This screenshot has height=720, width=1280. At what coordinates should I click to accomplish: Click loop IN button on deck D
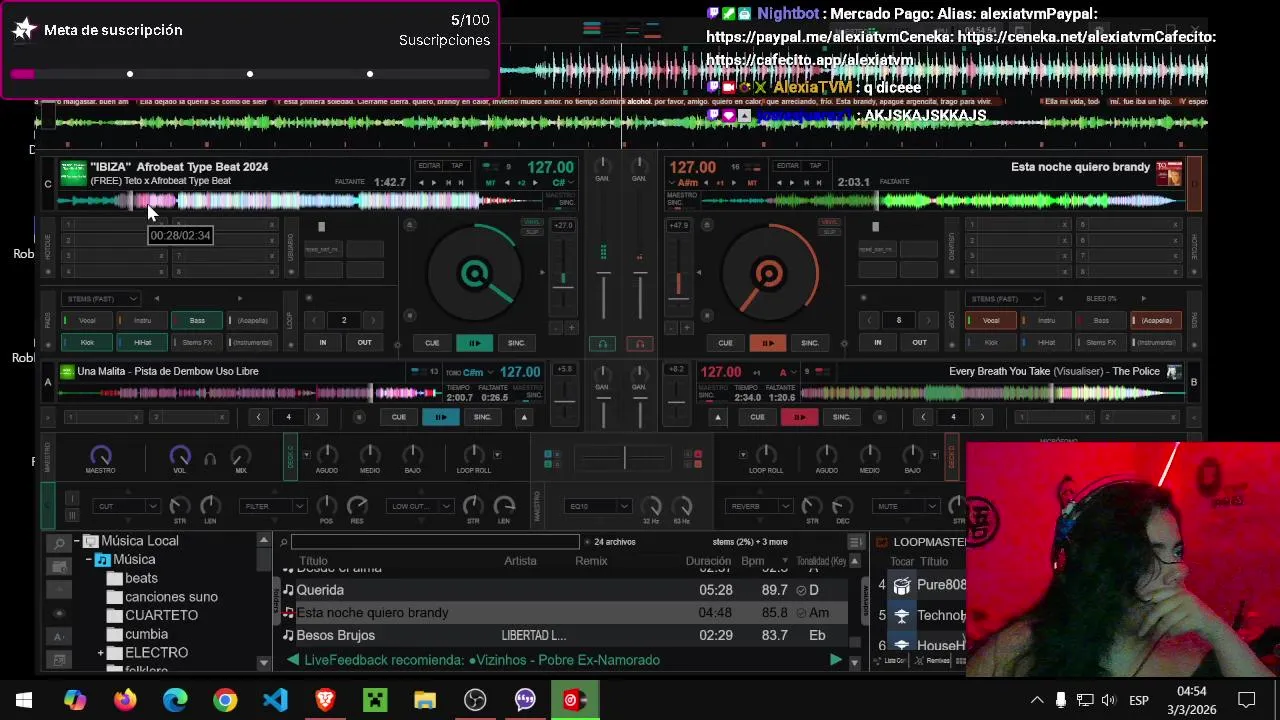coord(877,343)
